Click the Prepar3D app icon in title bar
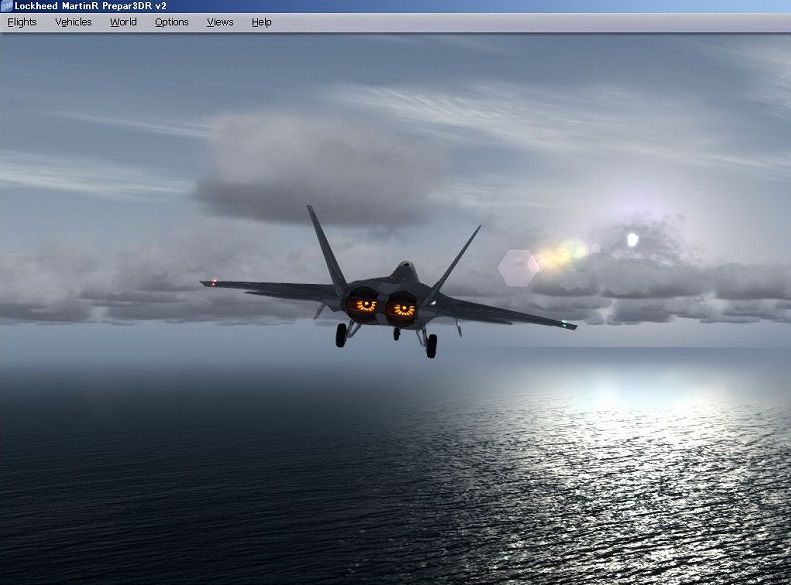Image resolution: width=791 pixels, height=585 pixels. [x=6, y=6]
